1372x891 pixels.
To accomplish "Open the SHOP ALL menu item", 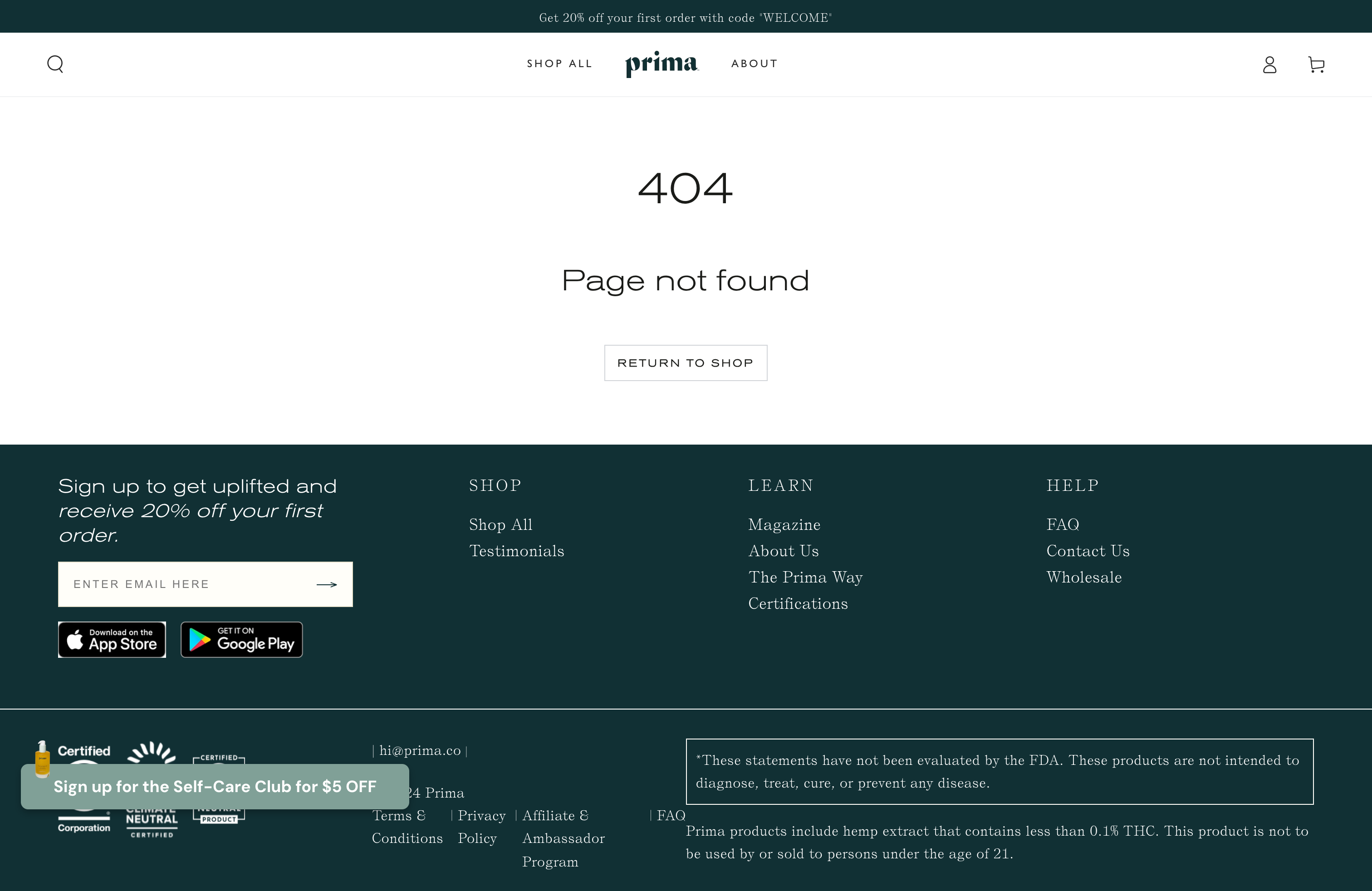I will click(559, 64).
